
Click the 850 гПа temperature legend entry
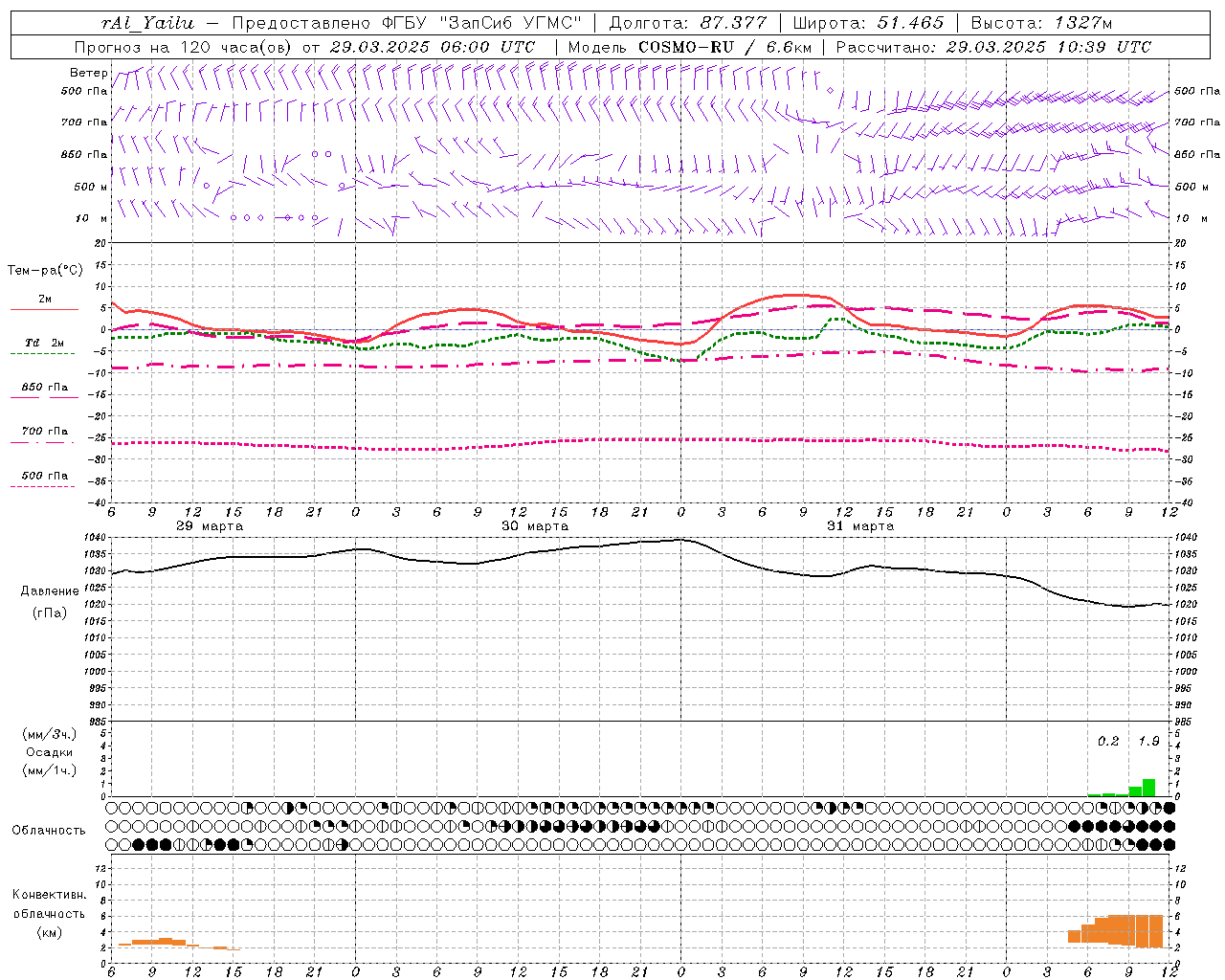pyautogui.click(x=45, y=388)
